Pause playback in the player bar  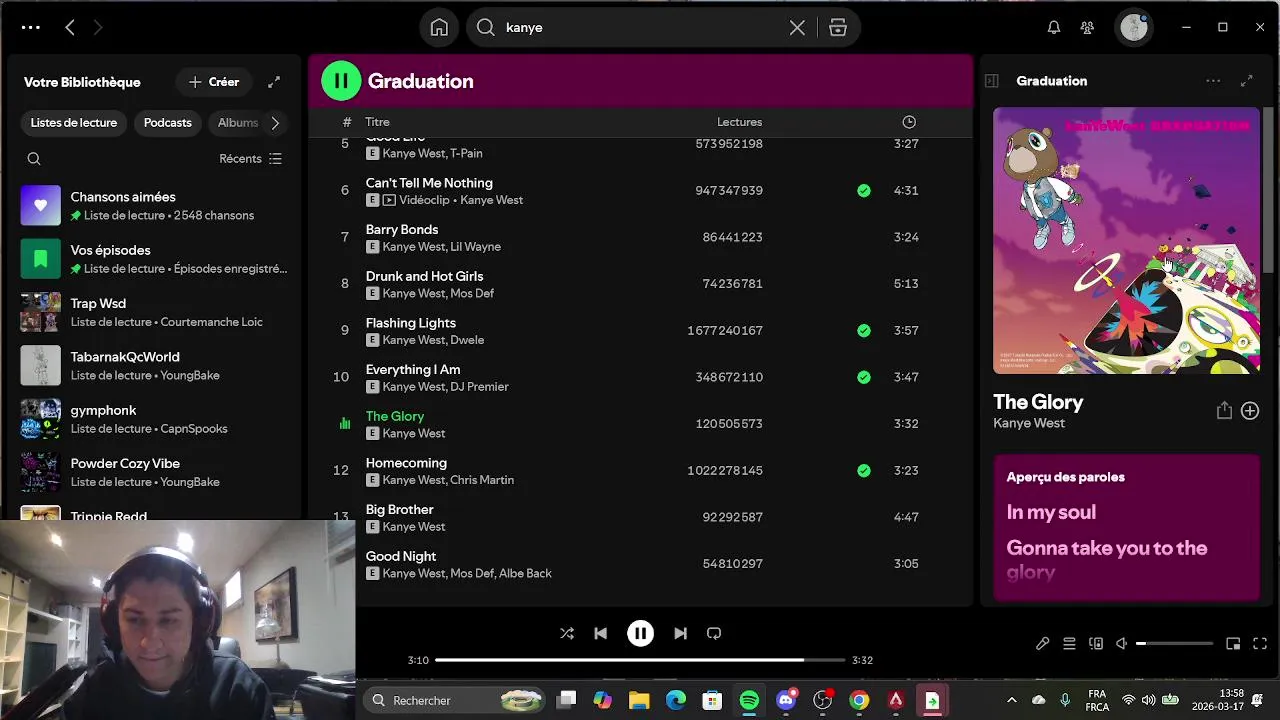click(x=640, y=633)
